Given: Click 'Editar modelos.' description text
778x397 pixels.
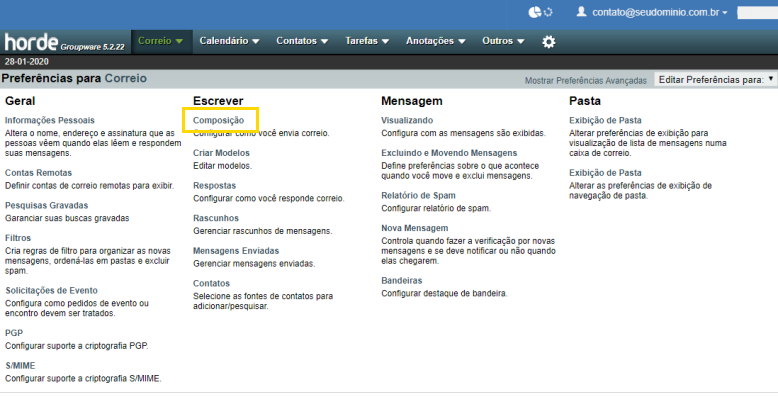Looking at the screenshot, I should click(x=222, y=166).
